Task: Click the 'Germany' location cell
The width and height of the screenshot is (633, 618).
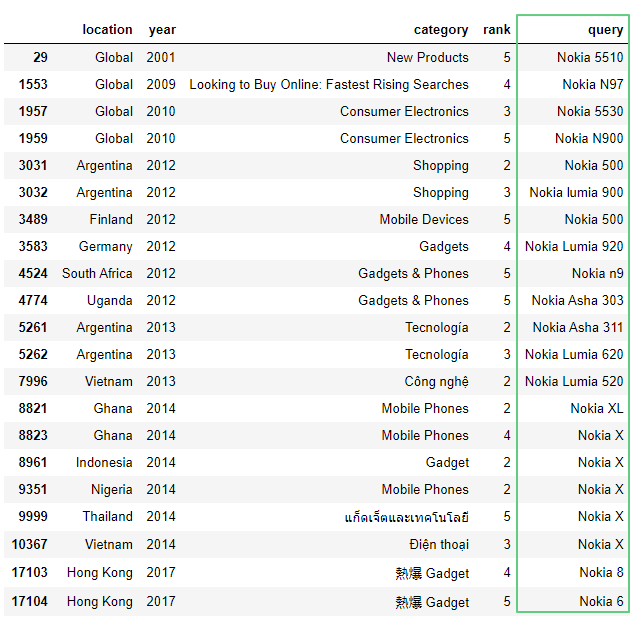Action: 105,247
